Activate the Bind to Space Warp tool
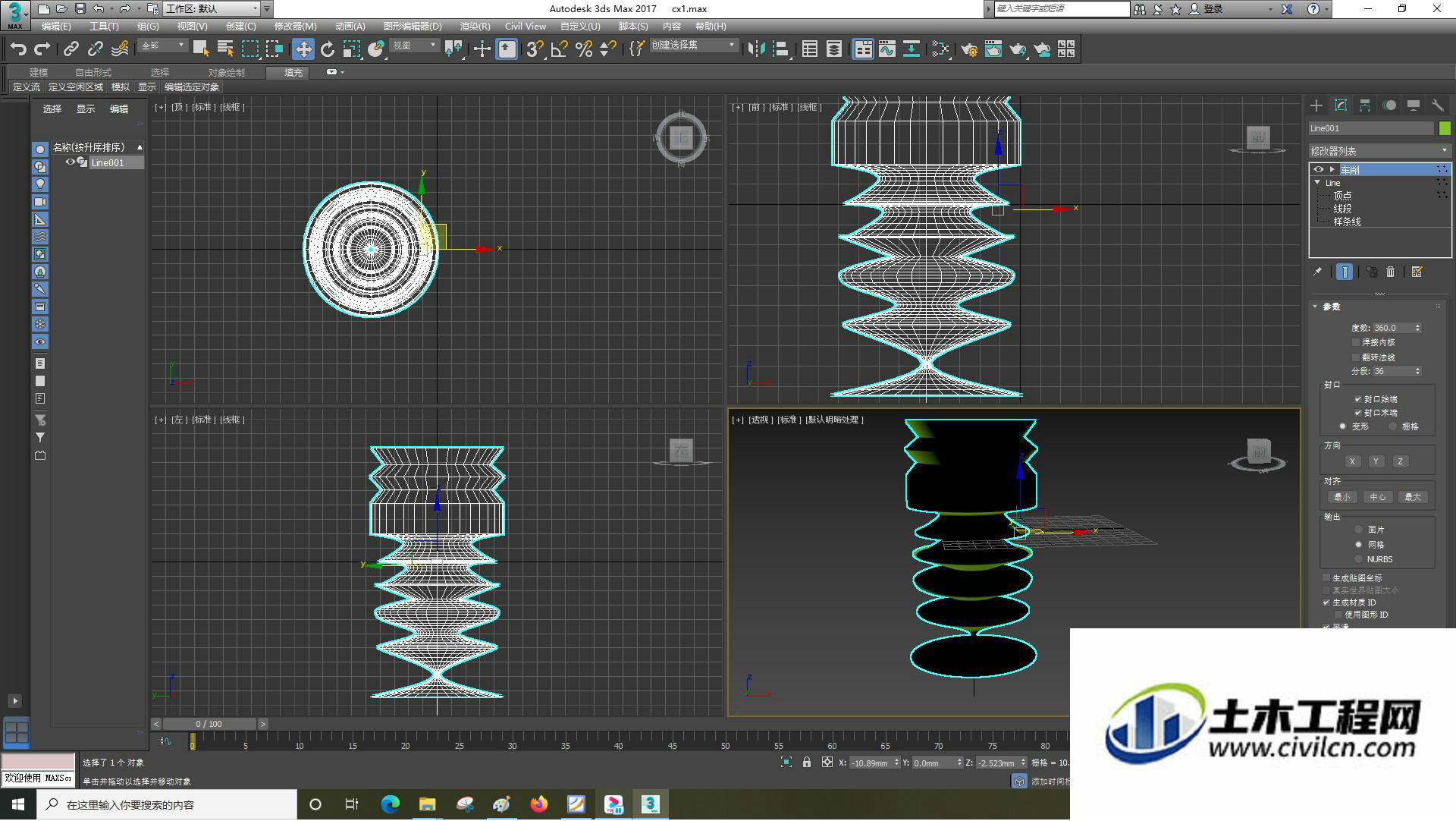Viewport: 1456px width, 821px height. [x=120, y=49]
